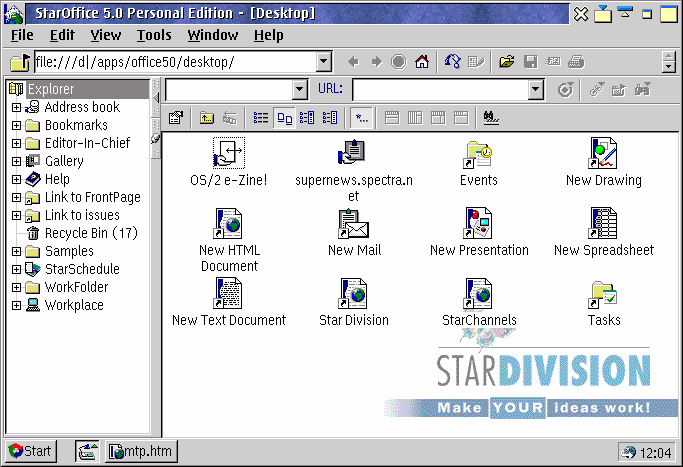Open New HTML Document icon
This screenshot has height=467, width=683.
pos(228,223)
